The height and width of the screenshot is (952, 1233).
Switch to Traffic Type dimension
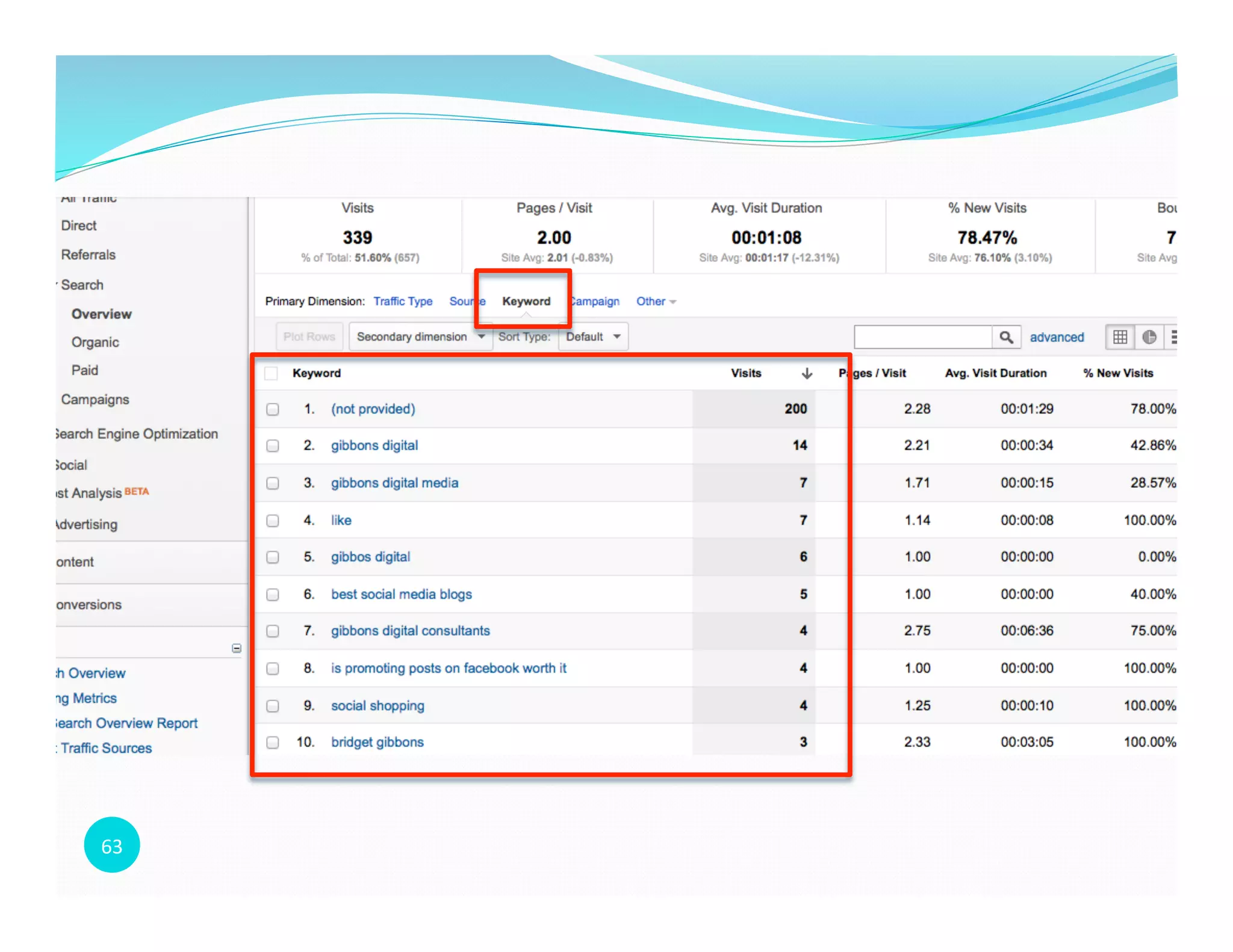tap(403, 301)
